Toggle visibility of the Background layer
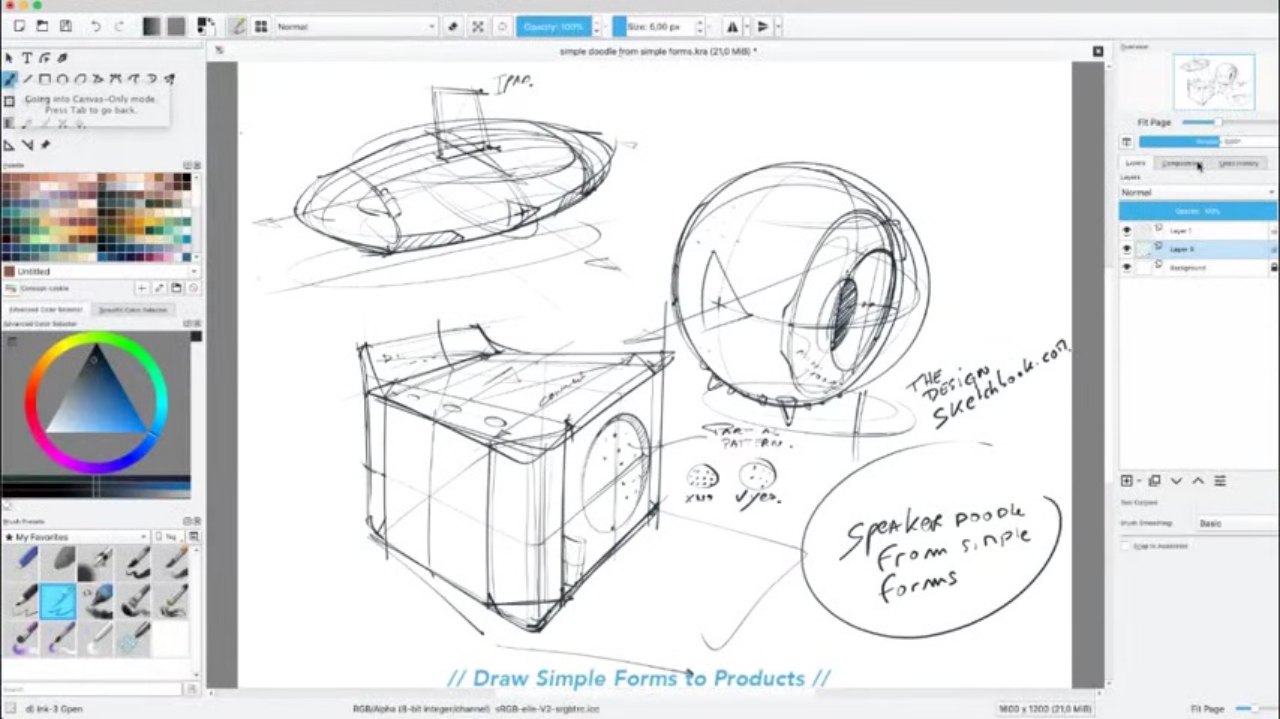Viewport: 1280px width, 719px height. [1127, 268]
